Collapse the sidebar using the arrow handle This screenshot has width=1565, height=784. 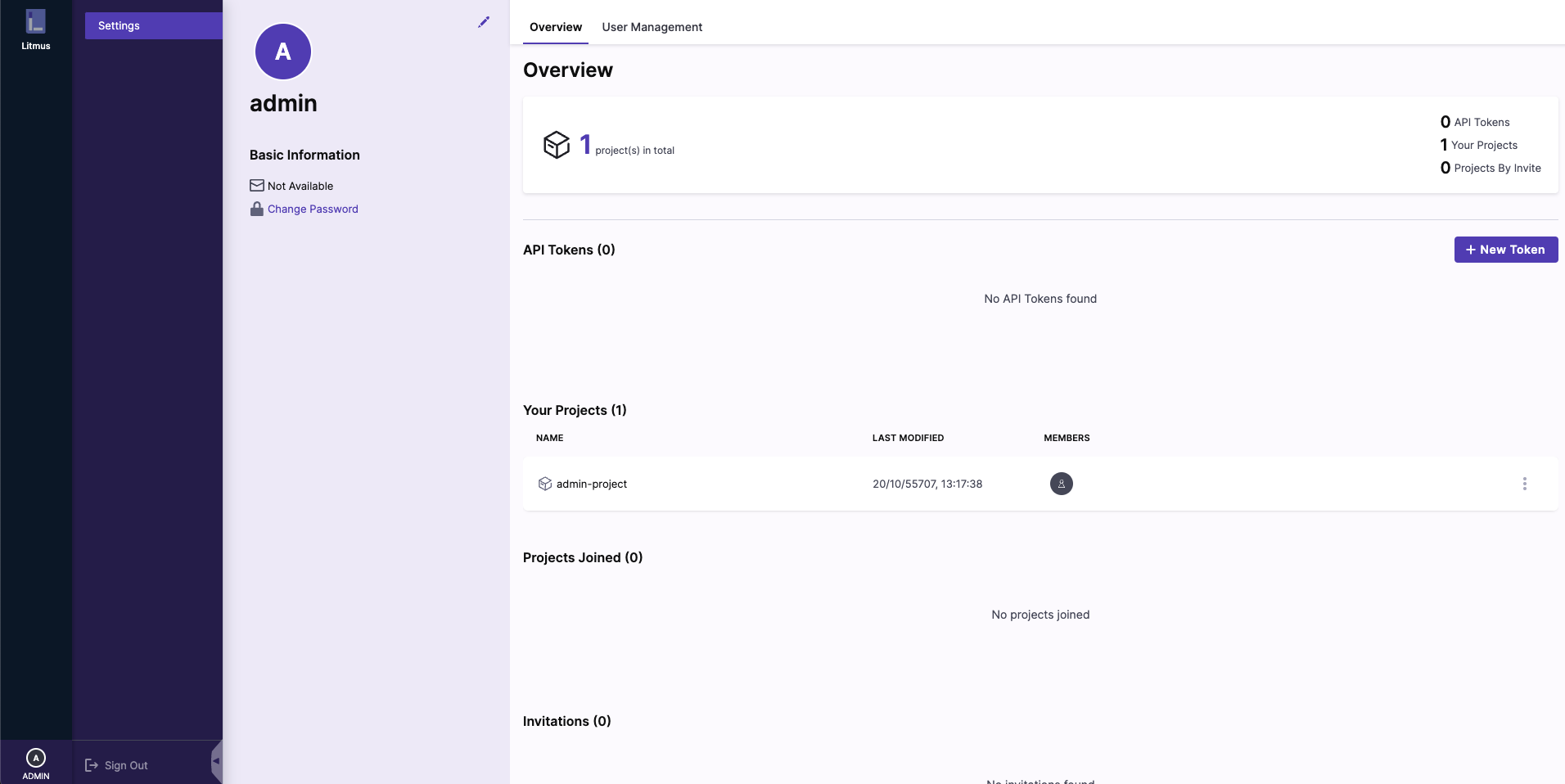point(216,761)
